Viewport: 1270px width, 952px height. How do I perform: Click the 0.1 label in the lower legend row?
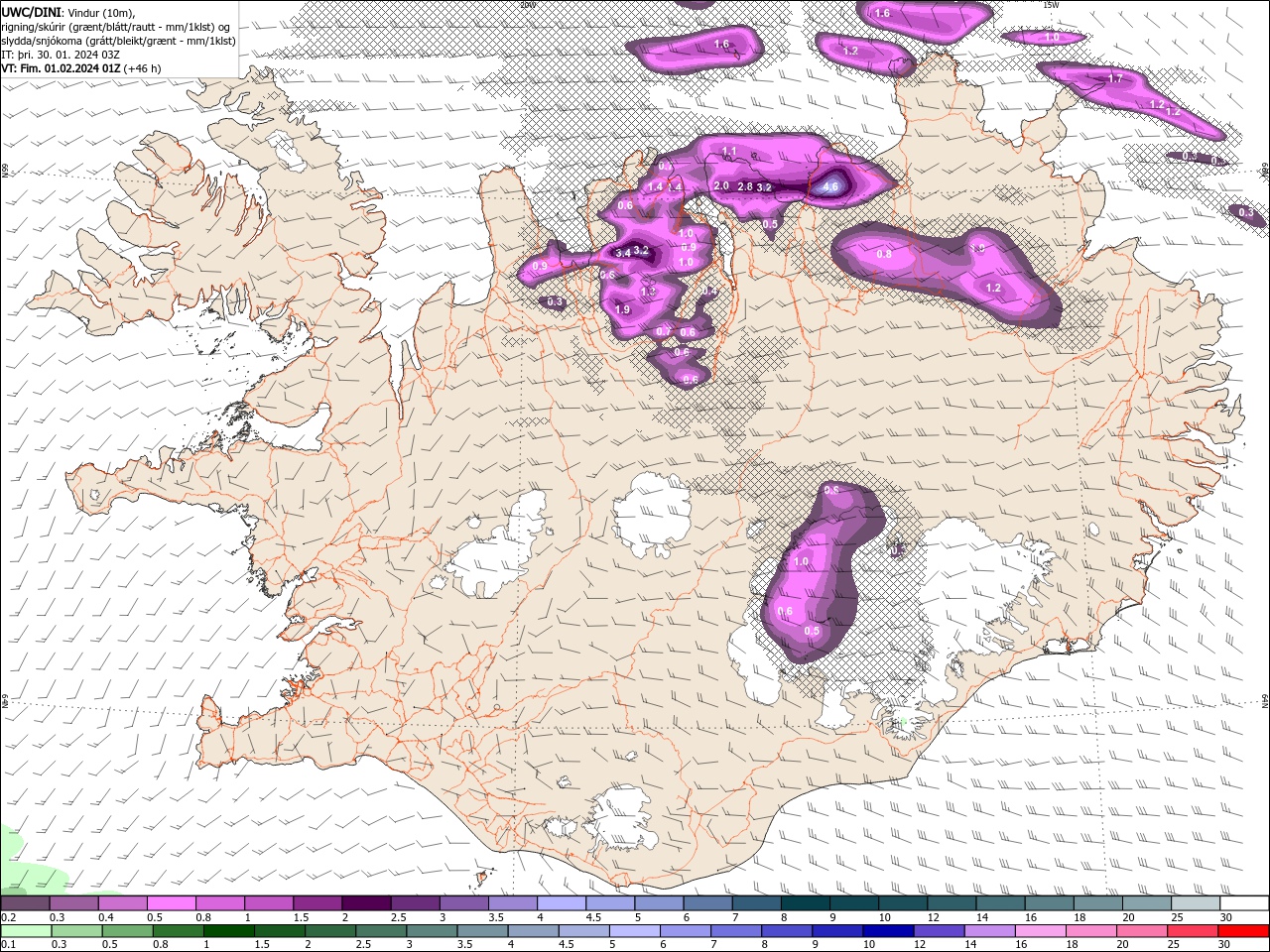7,944
